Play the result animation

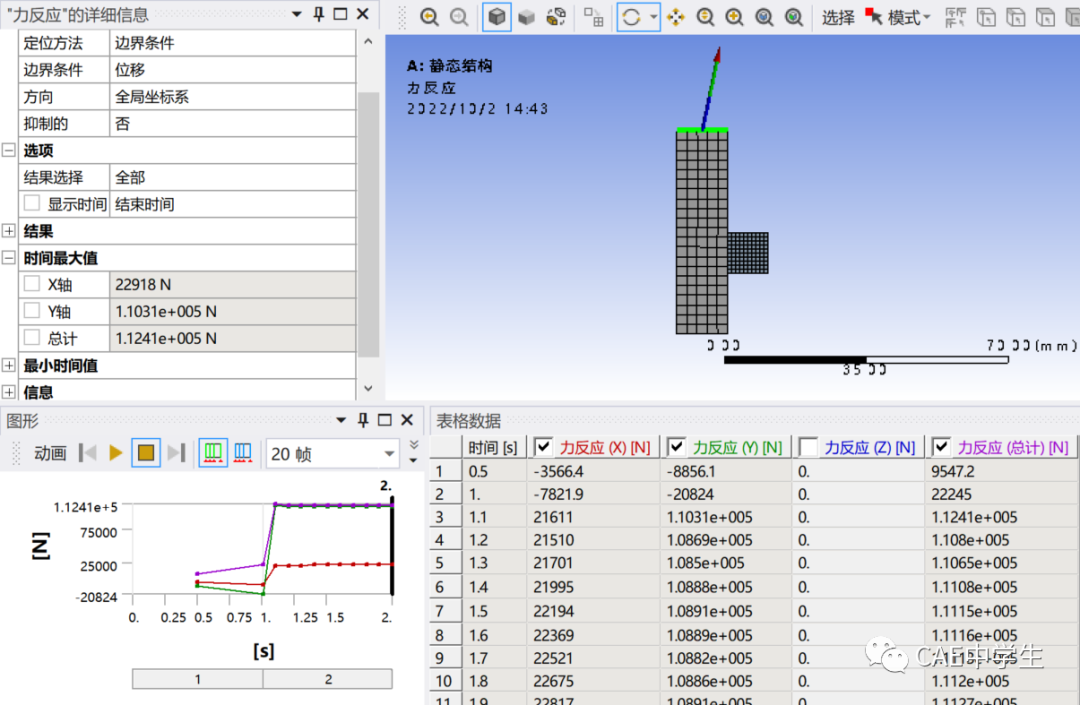point(116,453)
